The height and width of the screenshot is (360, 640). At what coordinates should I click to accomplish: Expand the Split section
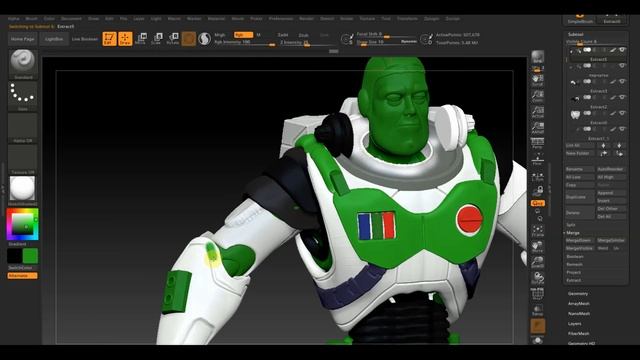pos(571,225)
